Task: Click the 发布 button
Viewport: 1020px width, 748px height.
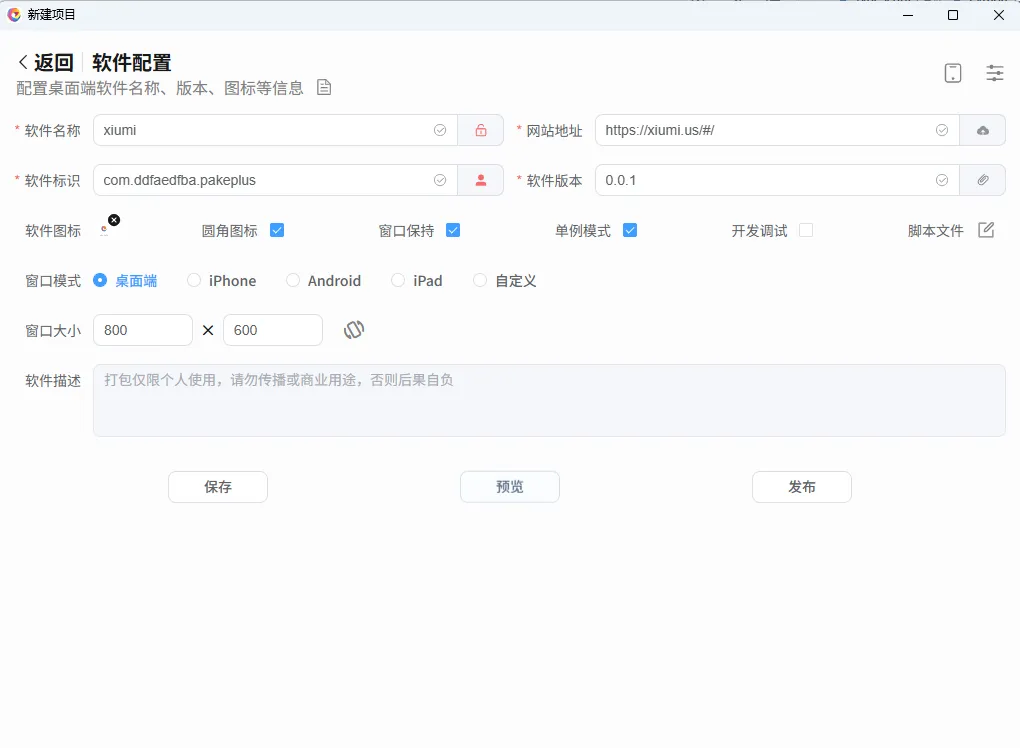Action: tap(801, 487)
